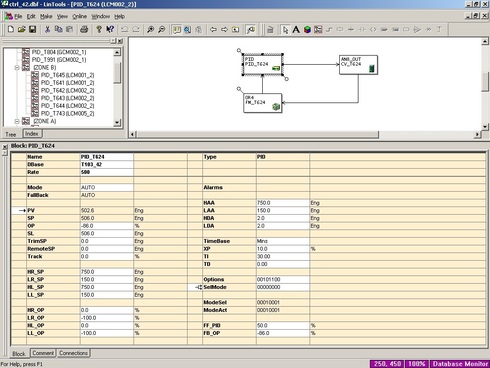The image size is (490, 368).
Task: Click the Database Monitor status label
Action: (x=460, y=364)
